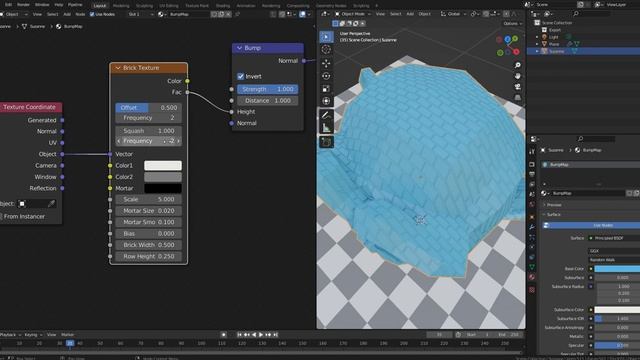Click the viewport pan hand icon
The width and height of the screenshot is (640, 360).
518,76
